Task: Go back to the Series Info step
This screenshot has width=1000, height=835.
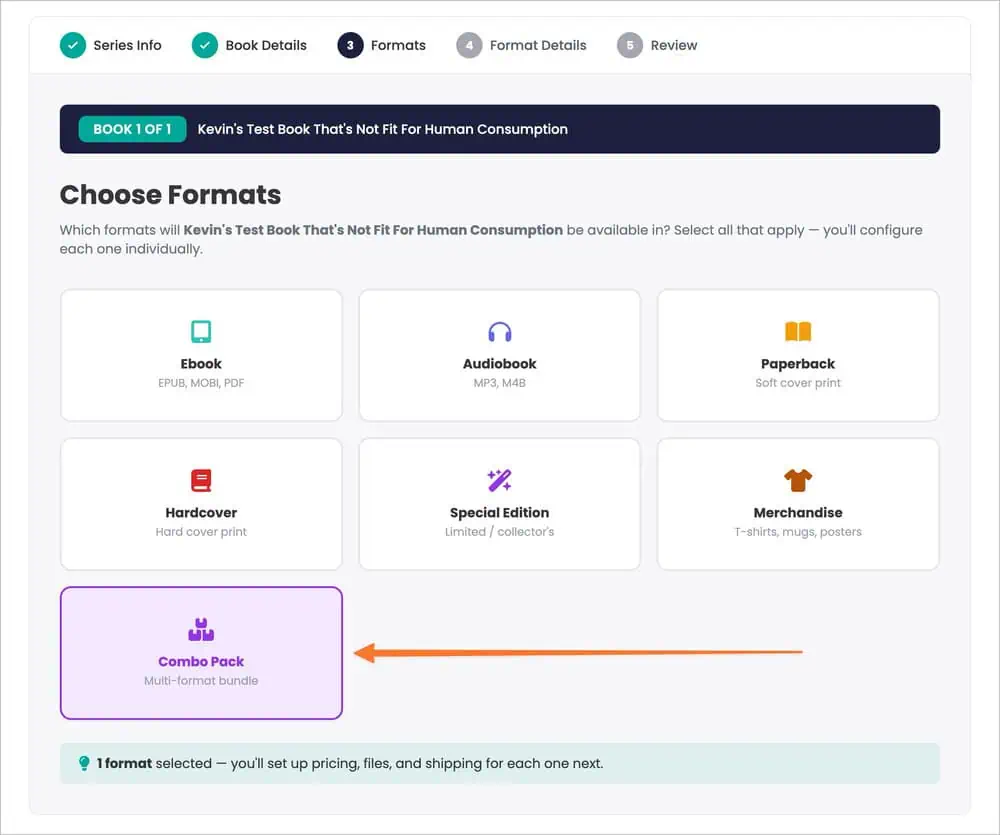Action: 128,45
